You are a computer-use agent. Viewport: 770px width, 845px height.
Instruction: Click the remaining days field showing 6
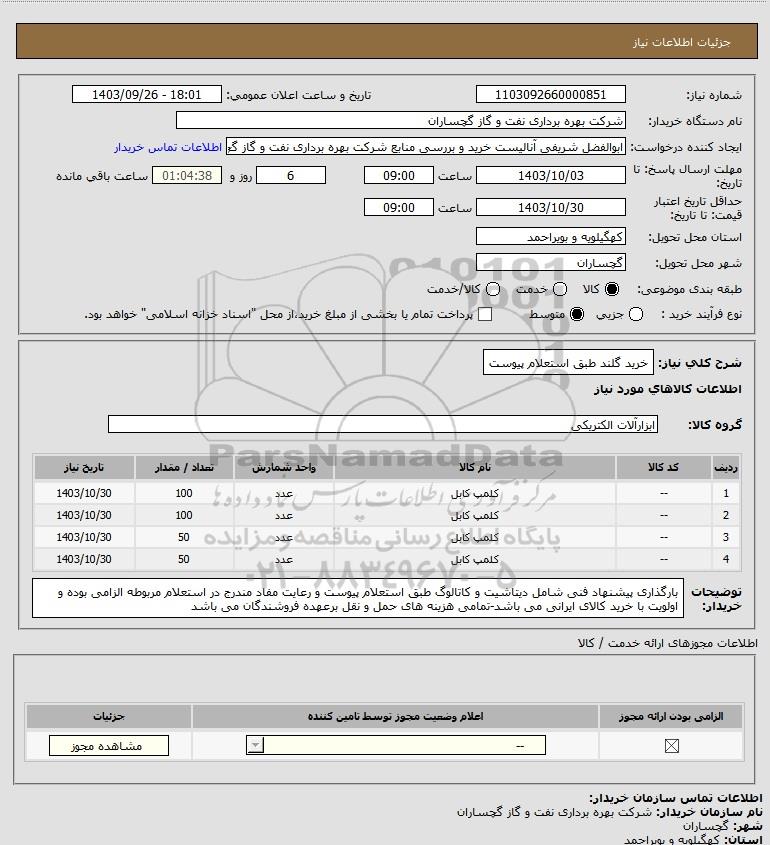(290, 175)
